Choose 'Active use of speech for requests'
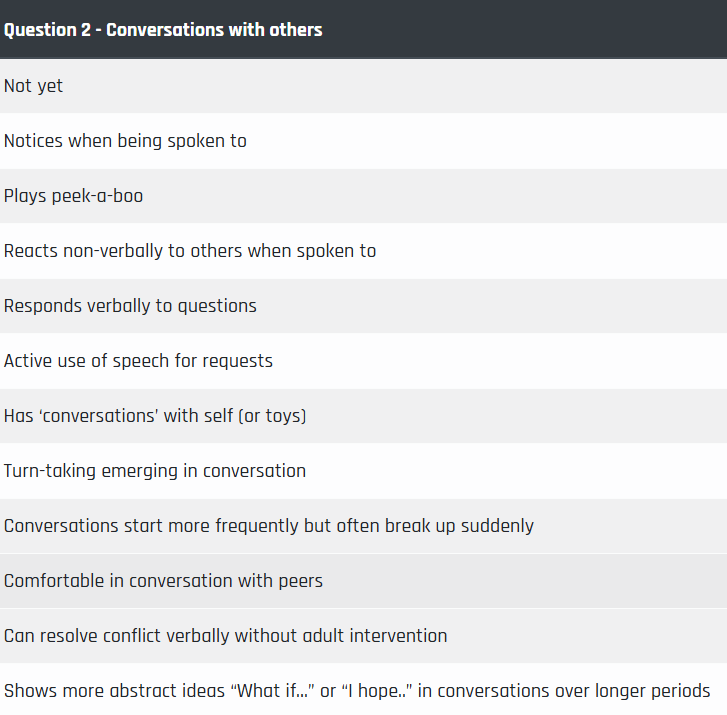The height and width of the screenshot is (715, 727). coord(364,361)
